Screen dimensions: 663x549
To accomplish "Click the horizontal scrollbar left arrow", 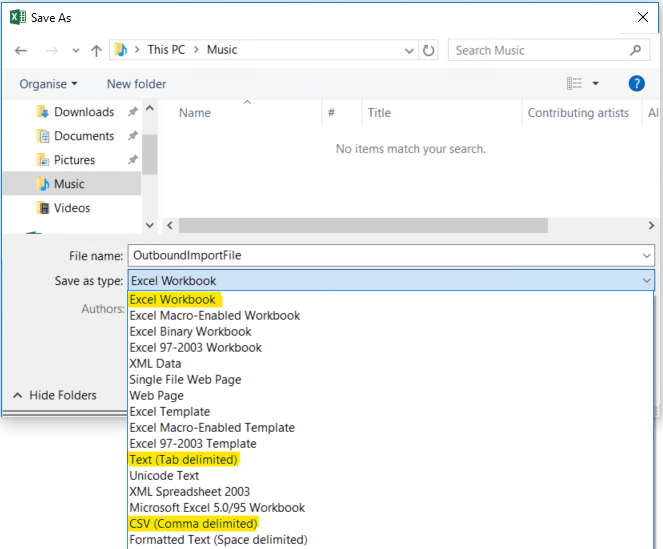I will 170,225.
